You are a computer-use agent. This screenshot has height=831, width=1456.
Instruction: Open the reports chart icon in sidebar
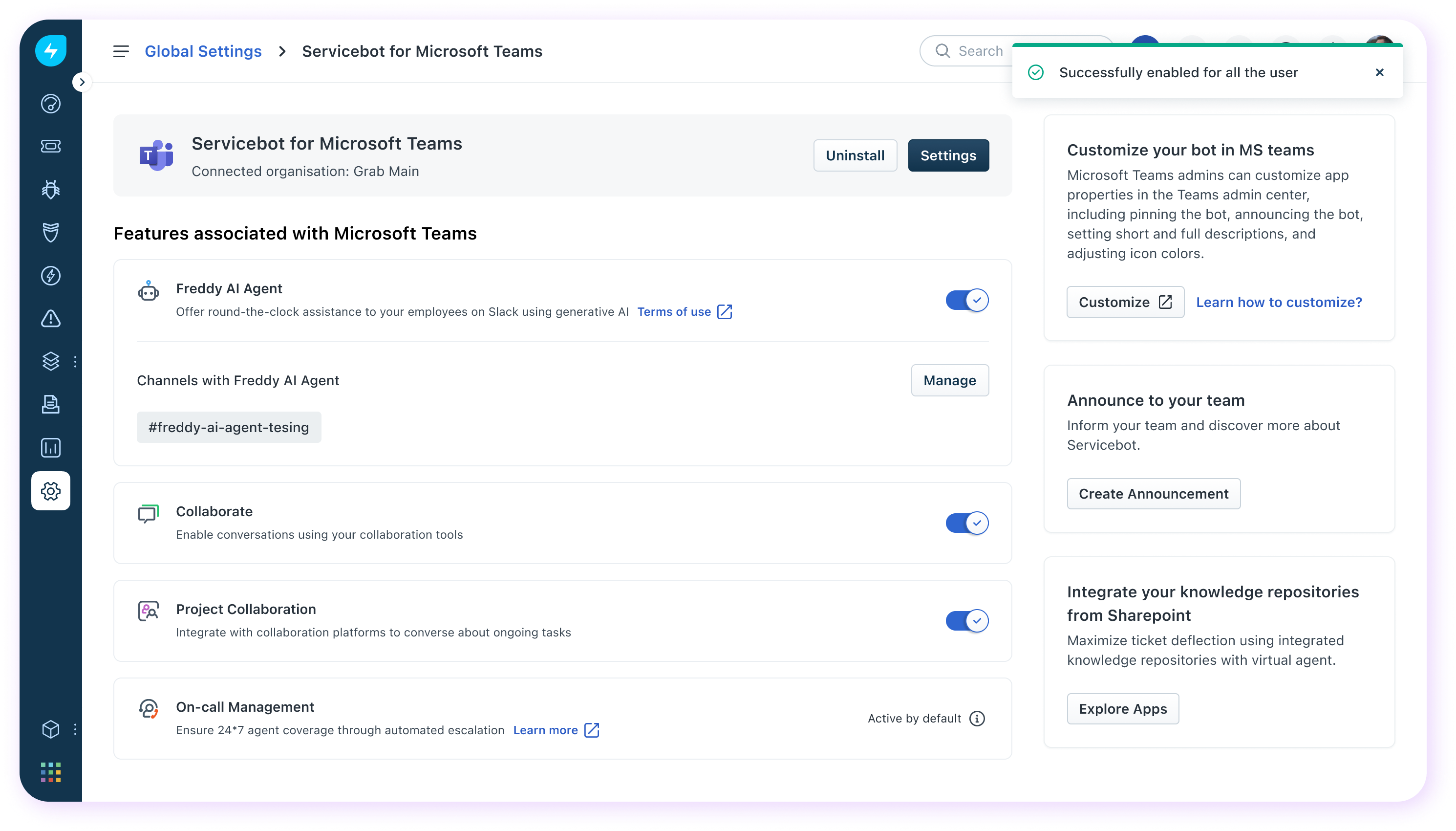[x=51, y=448]
